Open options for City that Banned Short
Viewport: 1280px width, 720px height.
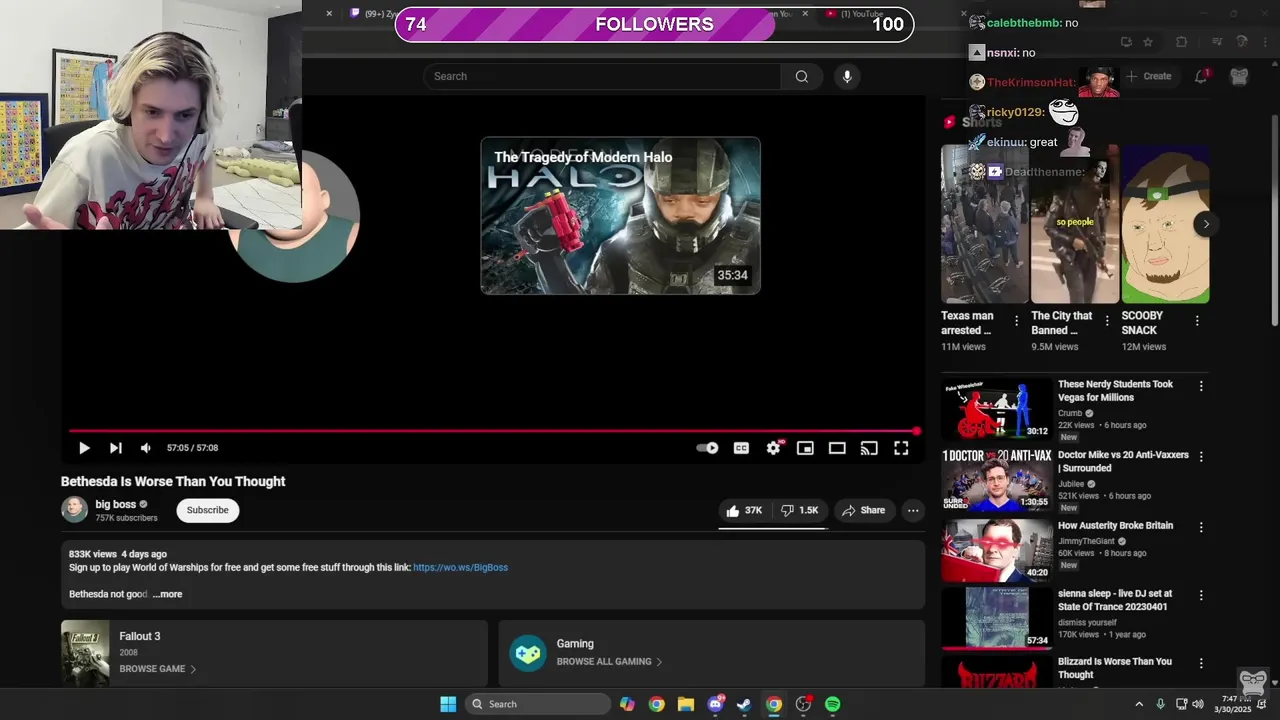point(1107,321)
